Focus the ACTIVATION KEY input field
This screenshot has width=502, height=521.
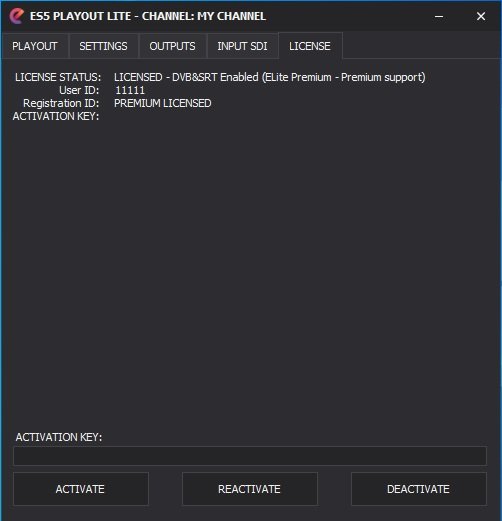250,456
